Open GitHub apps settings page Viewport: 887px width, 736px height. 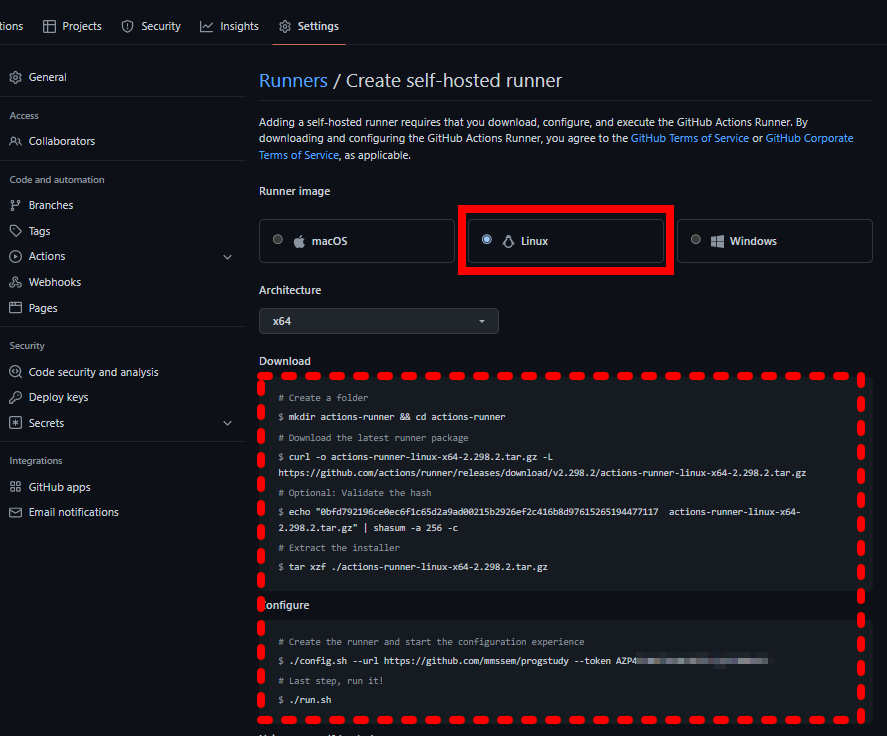[59, 487]
